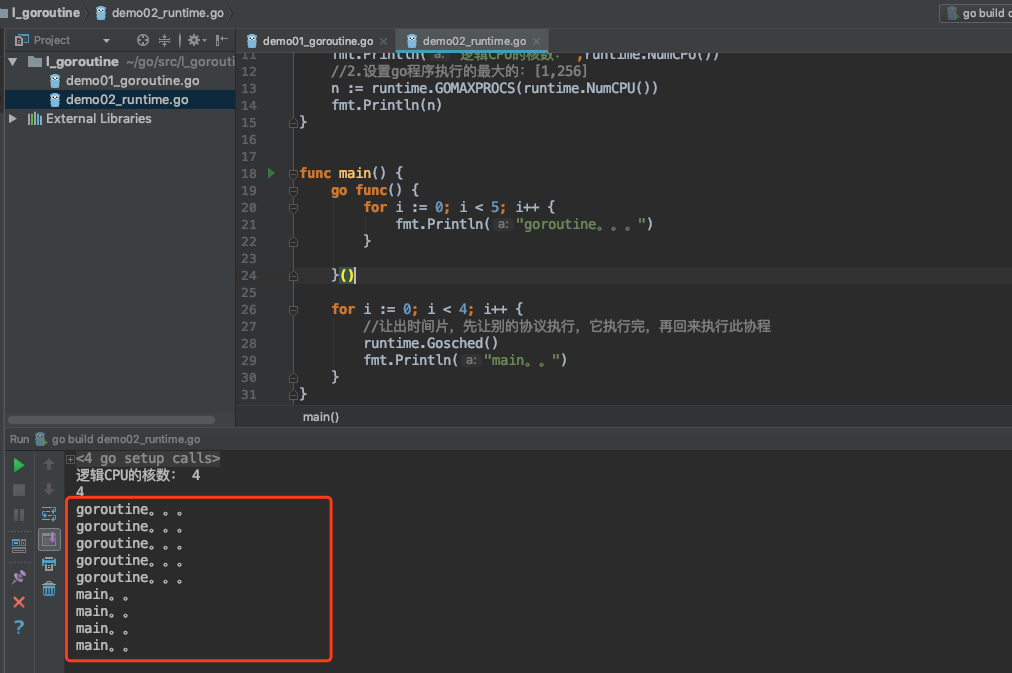
Task: Toggle scroll to end in Run console
Action: [x=49, y=540]
